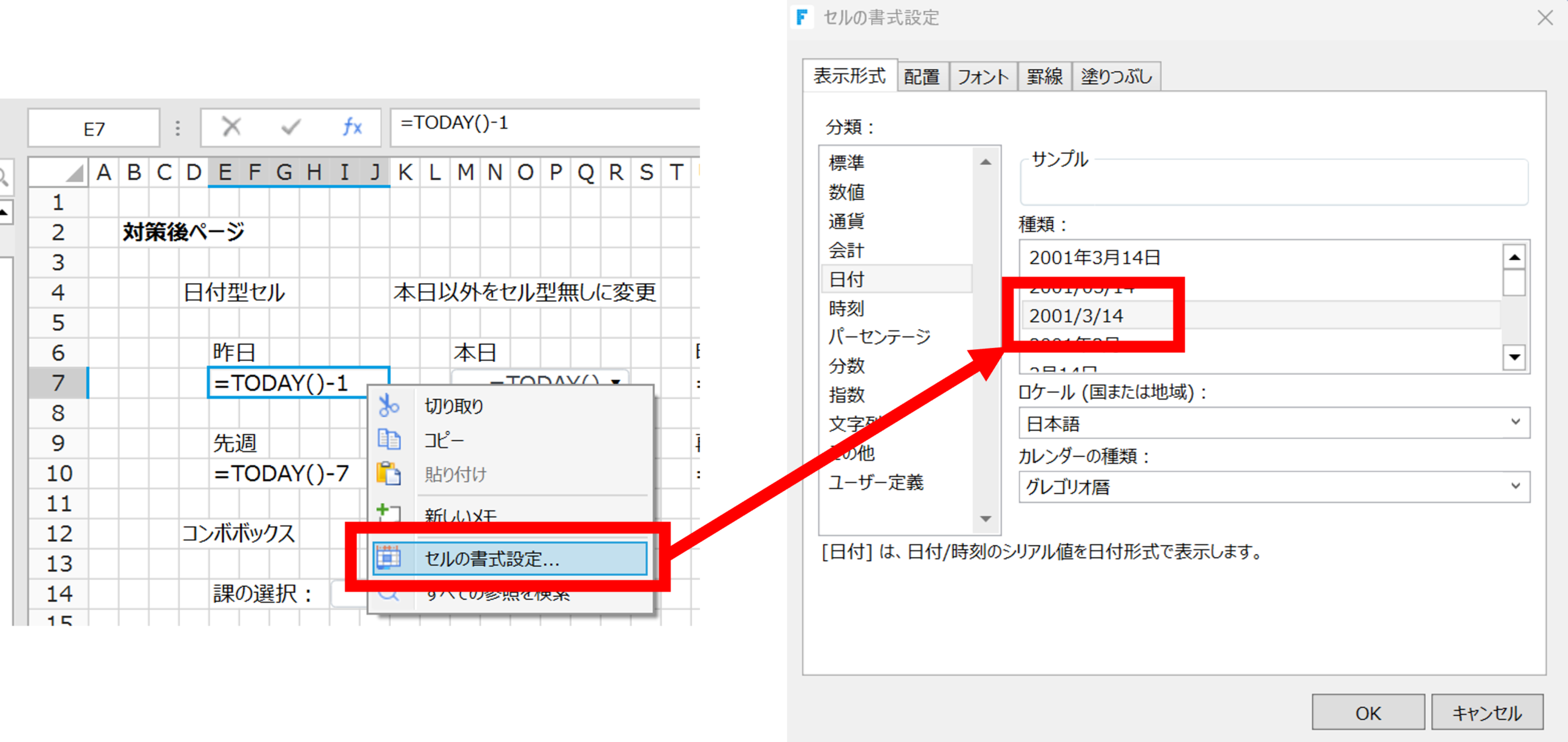Select the 2001年3月14日 date format

1095,257
